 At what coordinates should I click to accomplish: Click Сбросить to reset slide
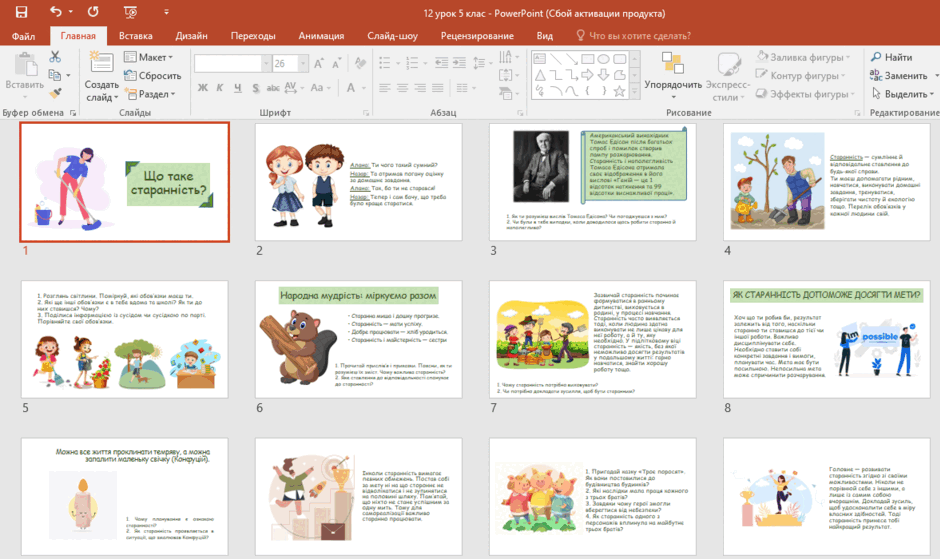pos(152,76)
